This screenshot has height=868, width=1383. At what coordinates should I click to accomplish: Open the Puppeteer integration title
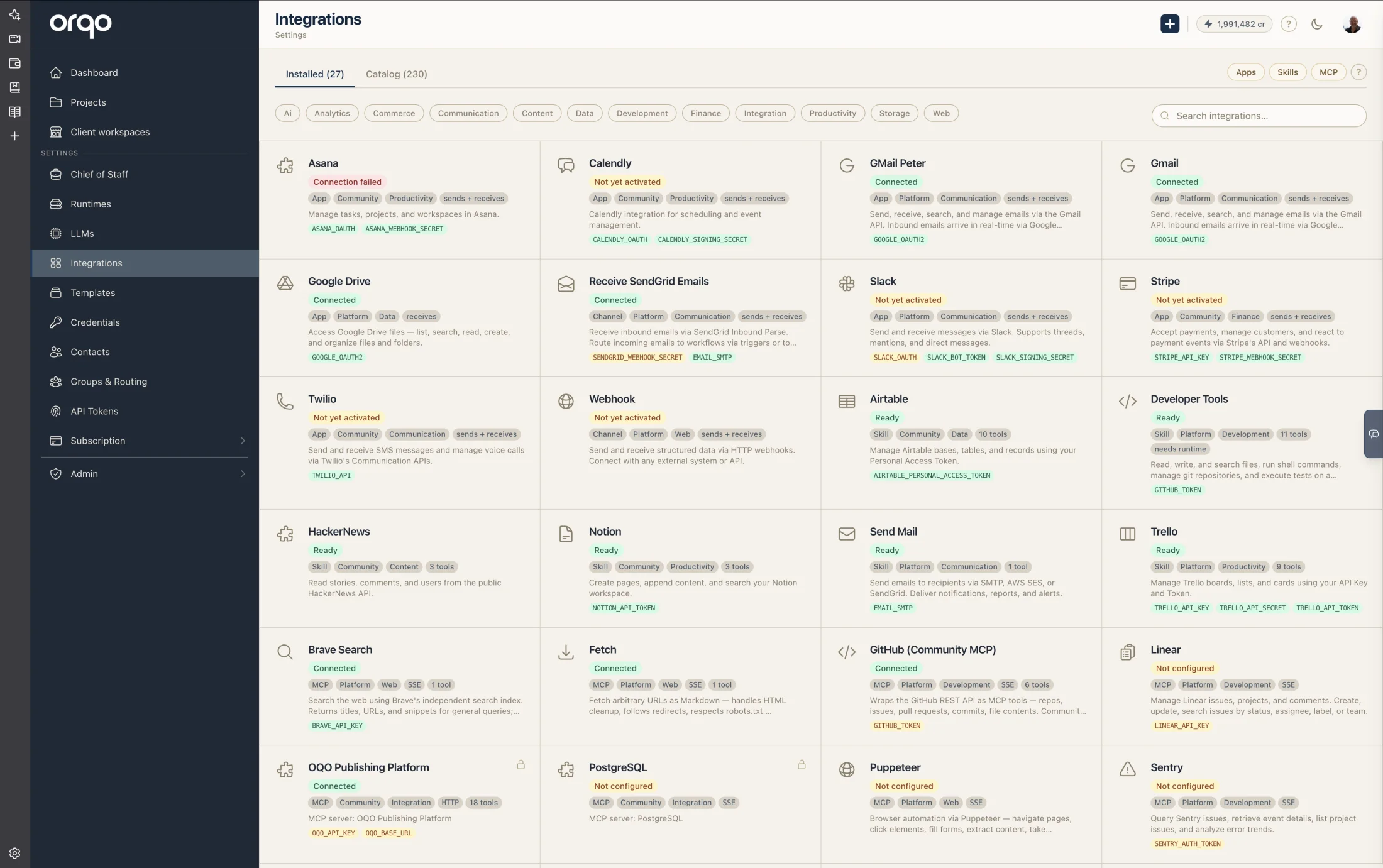click(895, 767)
